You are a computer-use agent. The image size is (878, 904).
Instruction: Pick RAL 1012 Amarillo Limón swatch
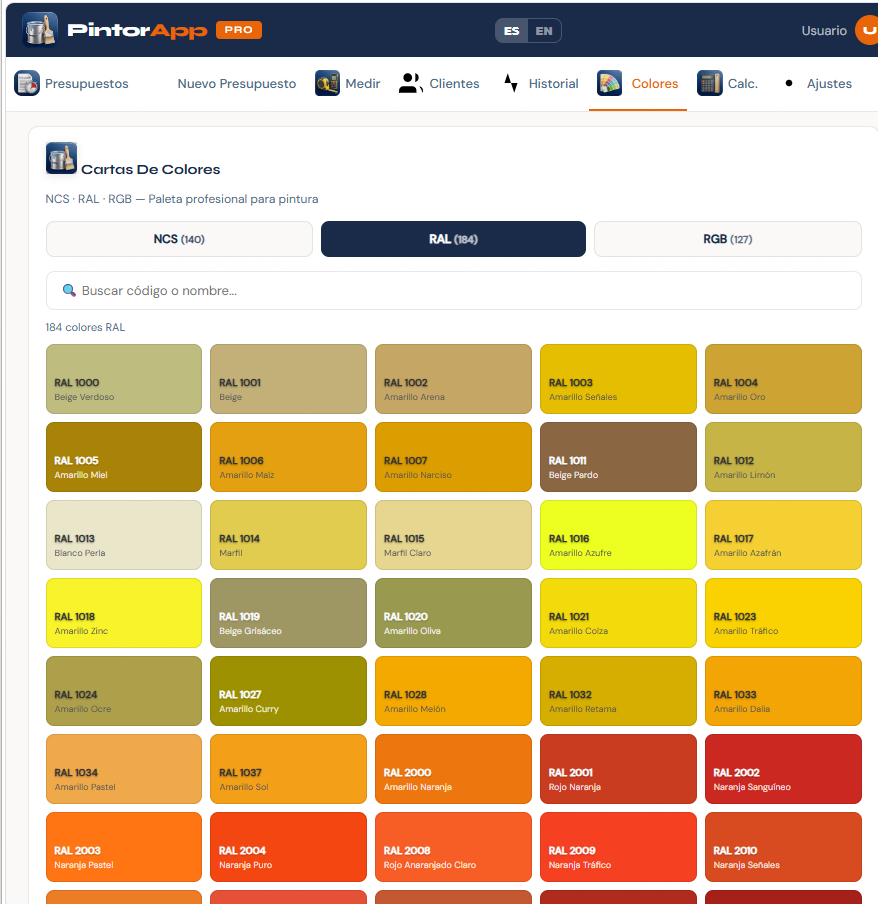[783, 457]
